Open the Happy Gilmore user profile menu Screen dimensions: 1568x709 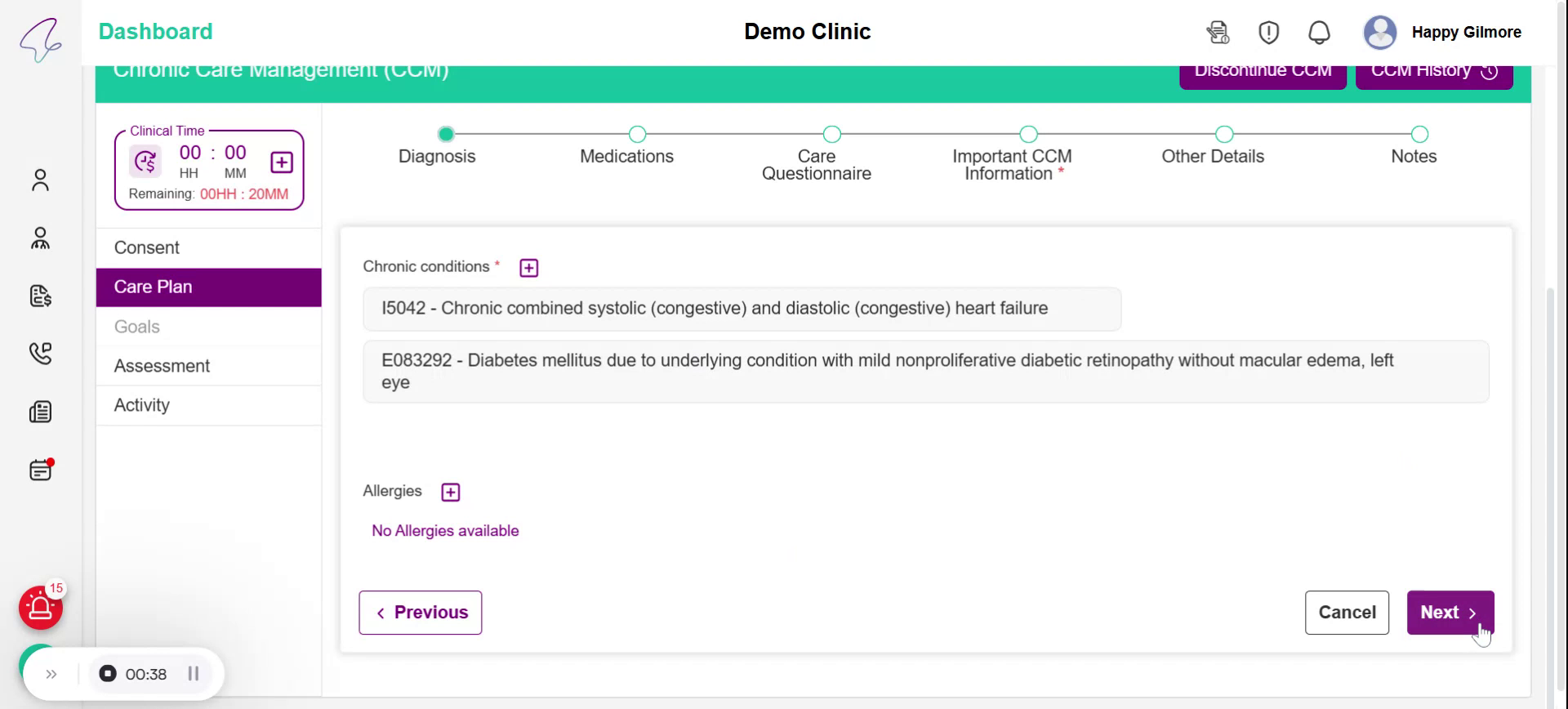(1442, 33)
